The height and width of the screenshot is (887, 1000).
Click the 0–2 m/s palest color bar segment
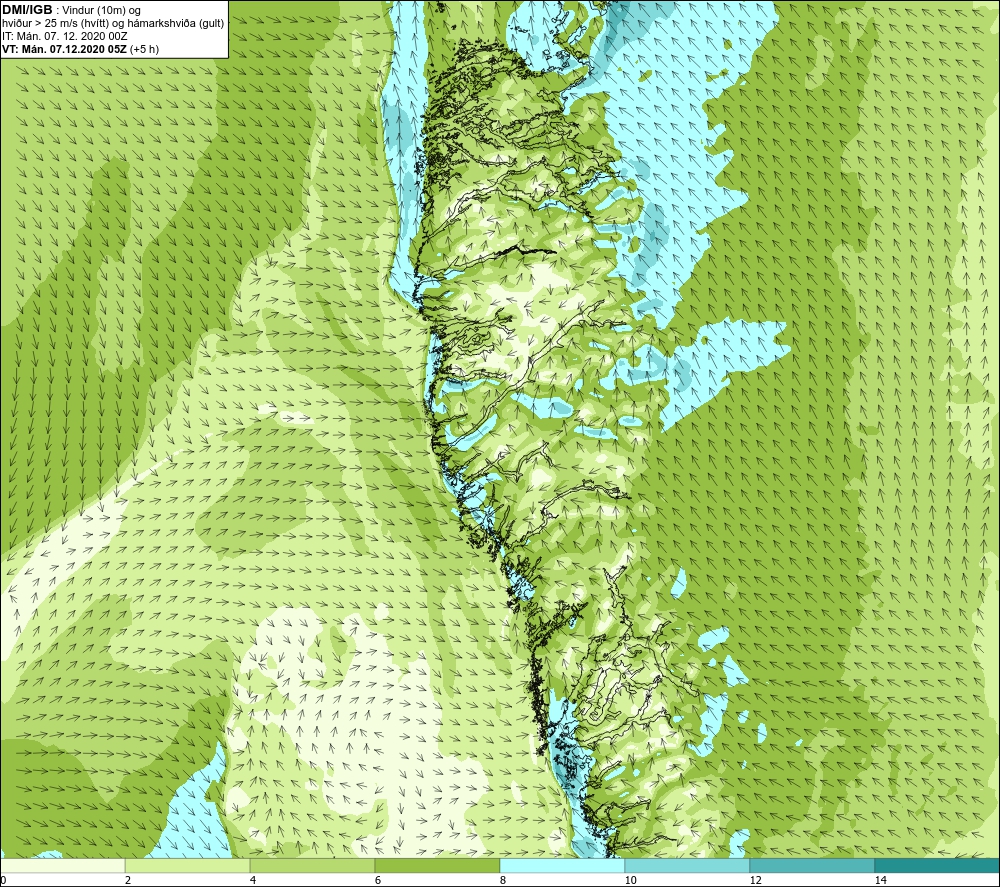[x=62, y=865]
